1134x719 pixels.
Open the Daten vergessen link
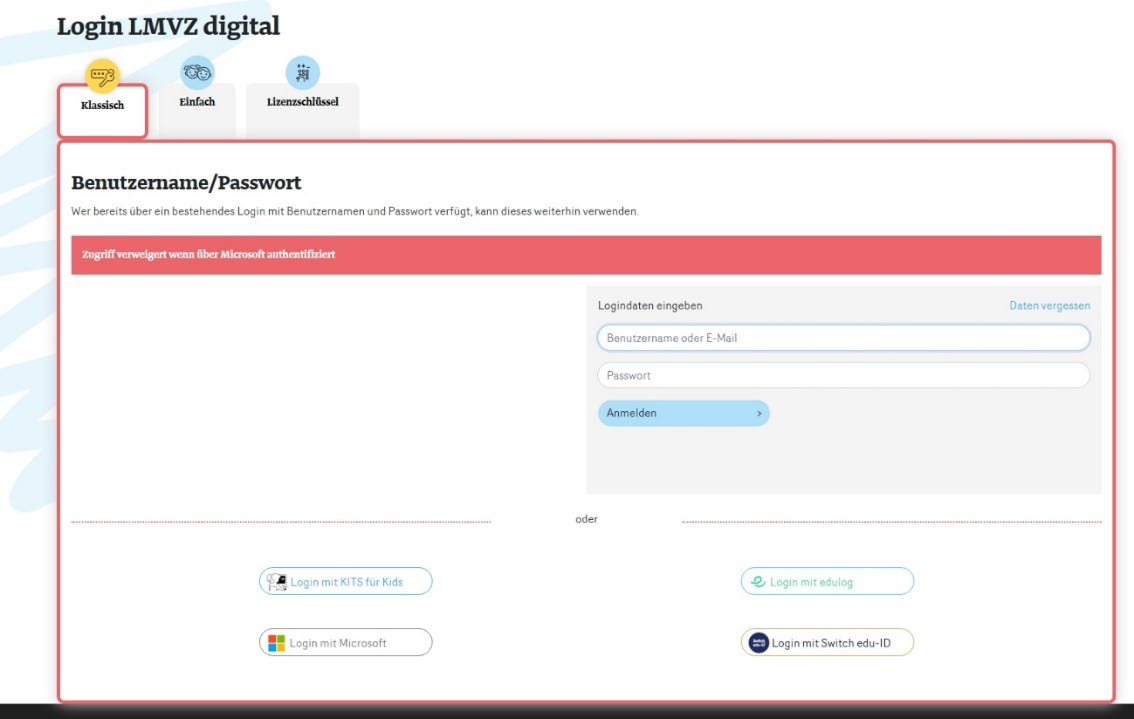point(1049,306)
